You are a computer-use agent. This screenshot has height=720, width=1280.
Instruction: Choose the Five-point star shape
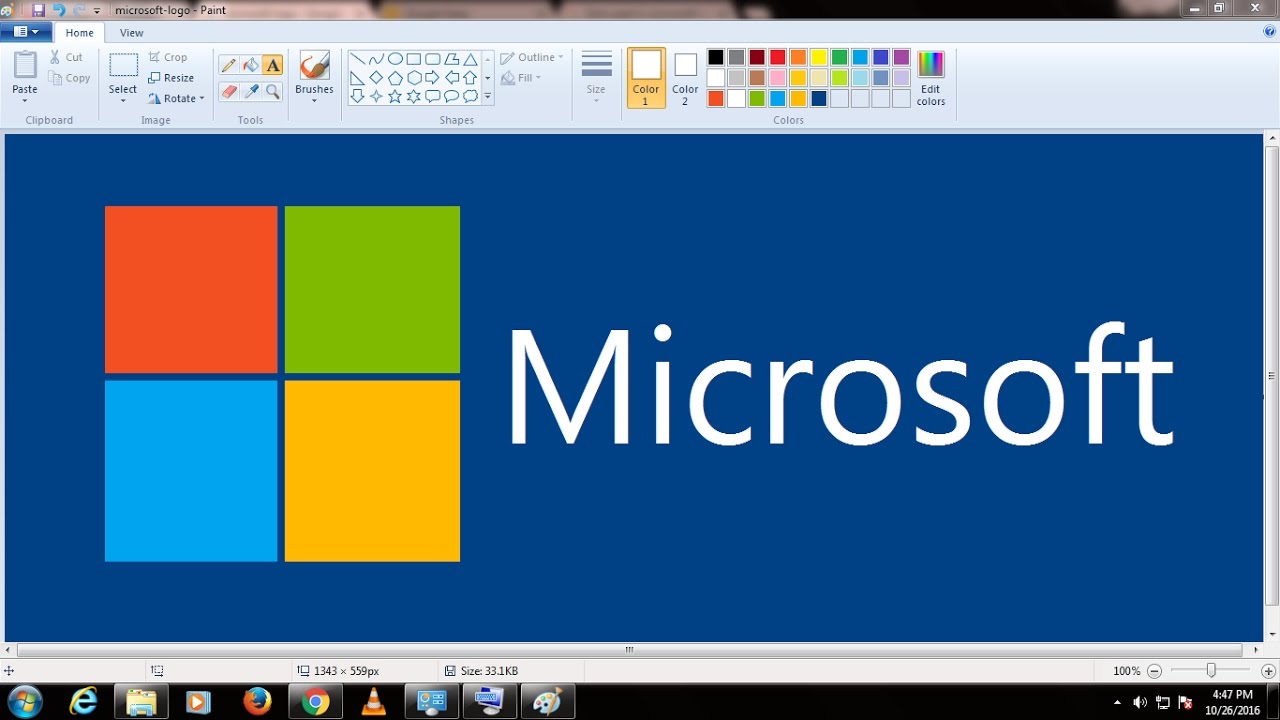[395, 96]
